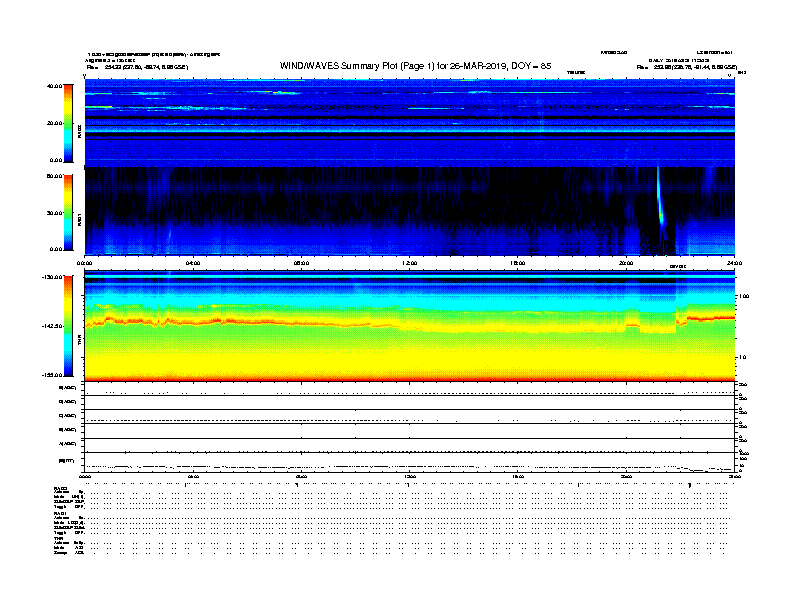Image resolution: width=792 pixels, height=612 pixels.
Task: Click the 100 label on the TNR right axis
Action: [x=744, y=296]
